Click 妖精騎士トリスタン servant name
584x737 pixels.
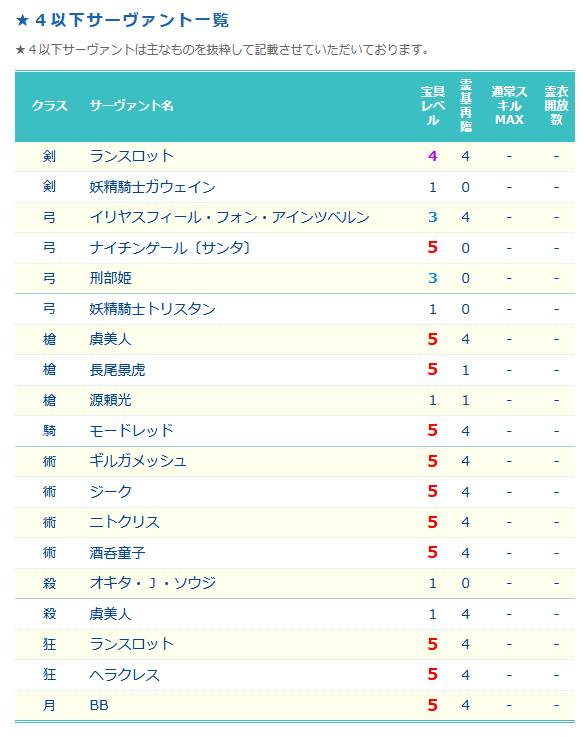click(152, 309)
